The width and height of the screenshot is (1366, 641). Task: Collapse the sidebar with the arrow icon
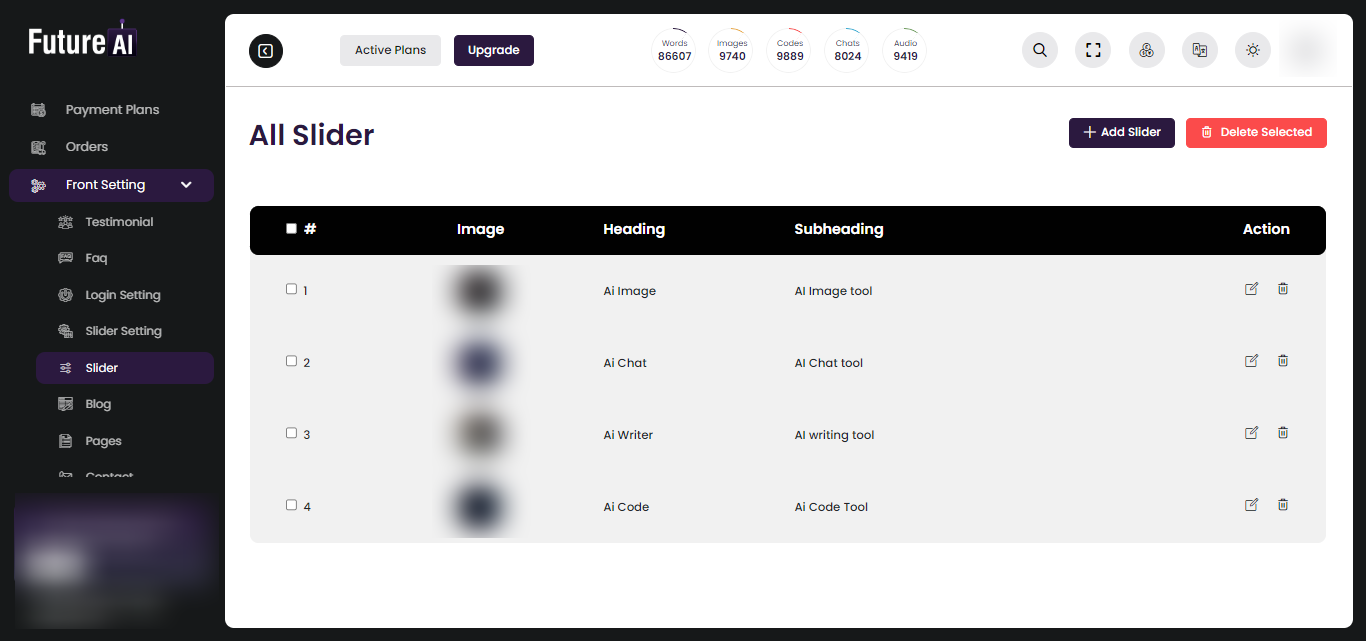click(x=265, y=50)
